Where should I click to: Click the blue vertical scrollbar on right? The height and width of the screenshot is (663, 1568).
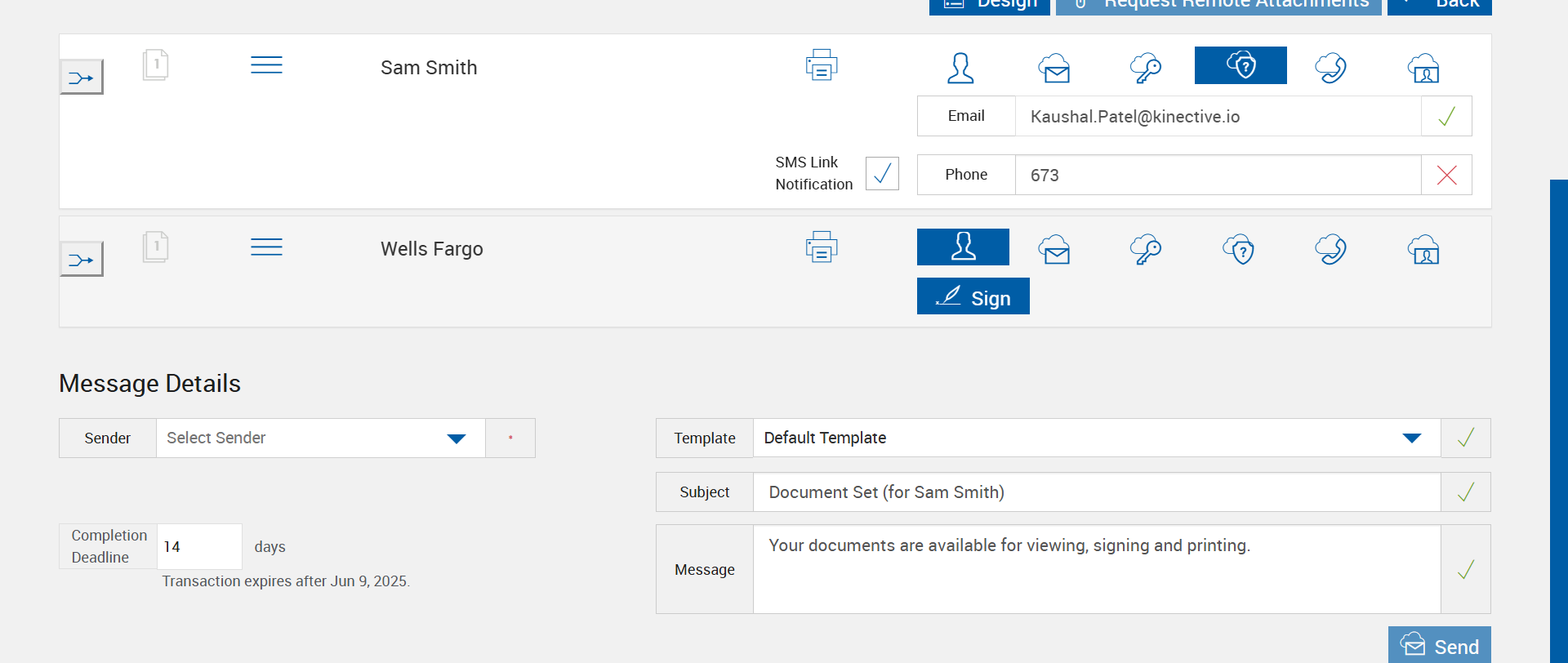[1558, 408]
